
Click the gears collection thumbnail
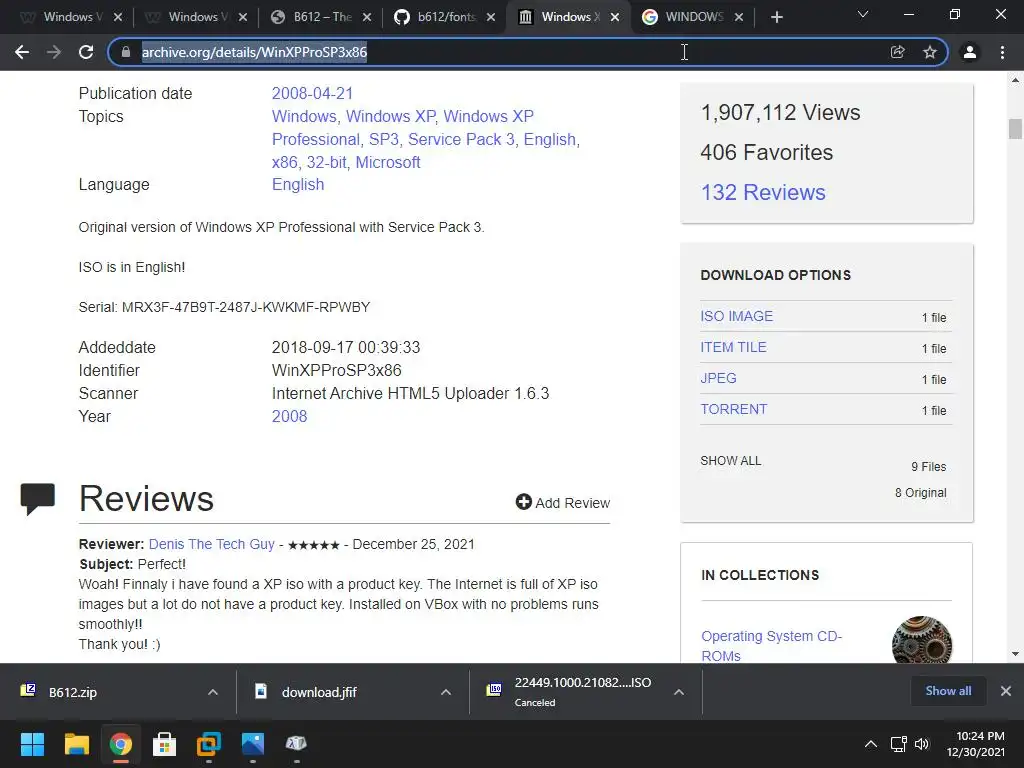point(921,640)
